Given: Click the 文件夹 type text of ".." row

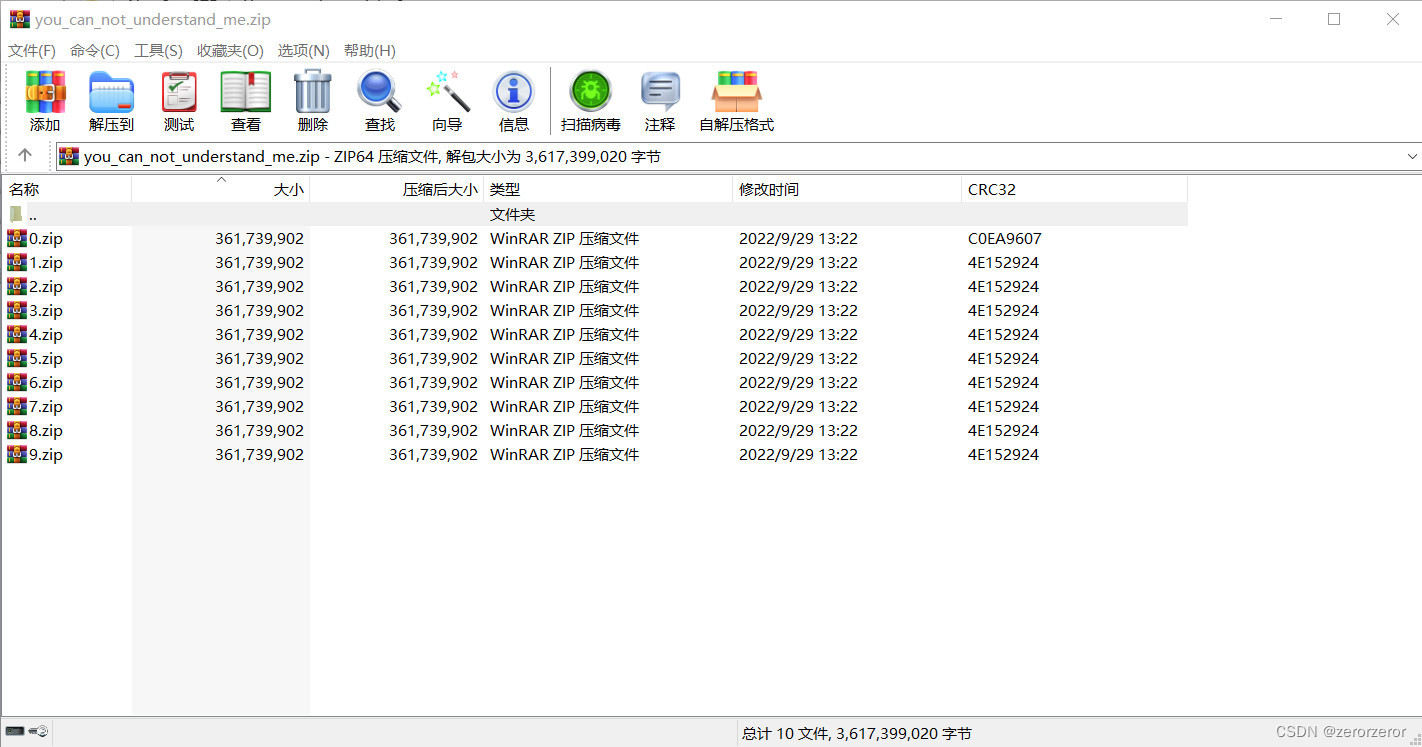Looking at the screenshot, I should (512, 214).
